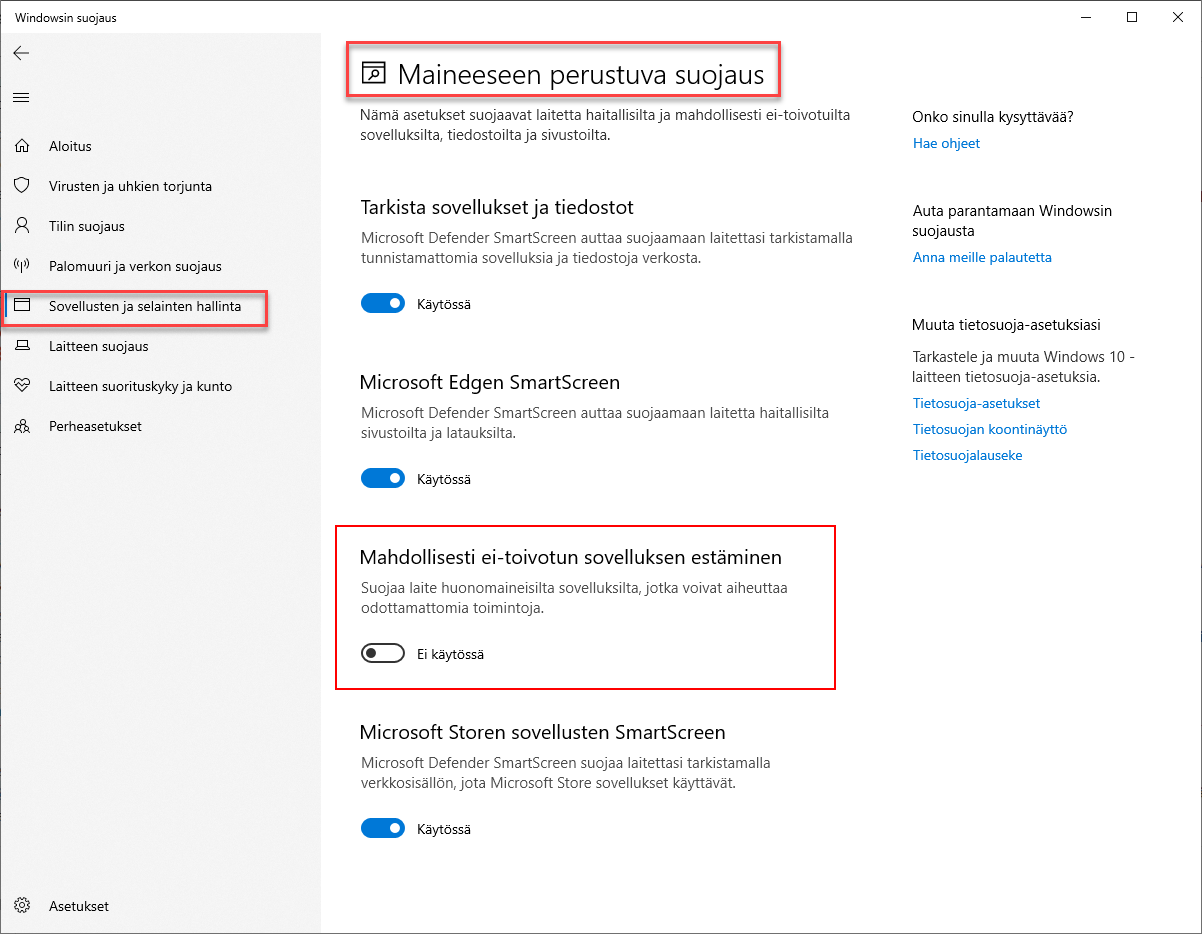Image resolution: width=1202 pixels, height=934 pixels.
Task: Click the Perheasetukset family icon
Action: click(x=22, y=426)
